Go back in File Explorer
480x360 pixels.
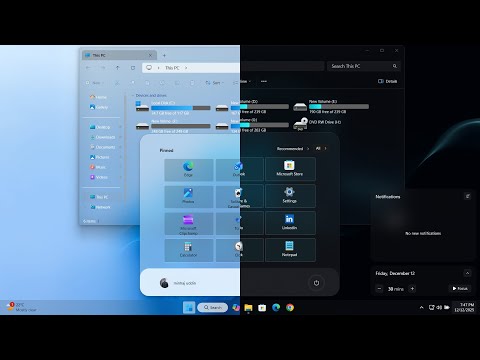88,68
